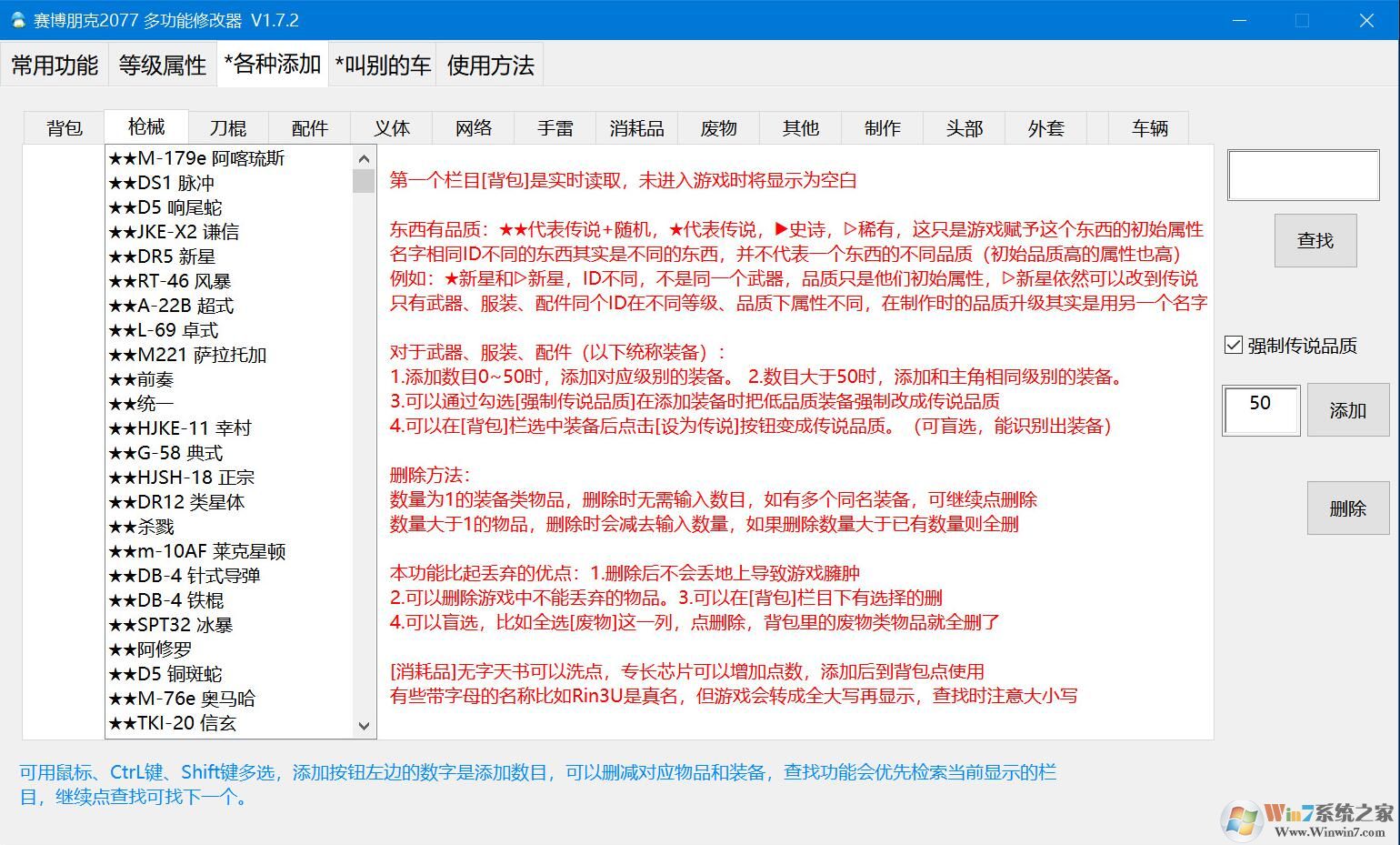Screen dimensions: 1400x845
Task: Open the 等级属性 menu tab
Action: (161, 64)
